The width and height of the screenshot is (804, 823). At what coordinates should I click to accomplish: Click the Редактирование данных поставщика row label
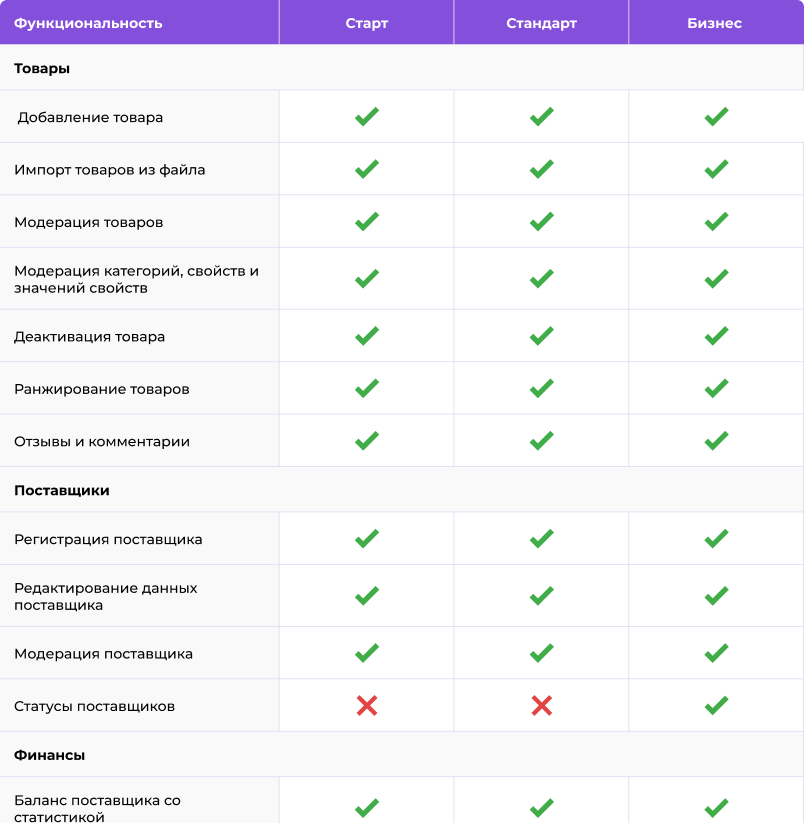point(105,596)
